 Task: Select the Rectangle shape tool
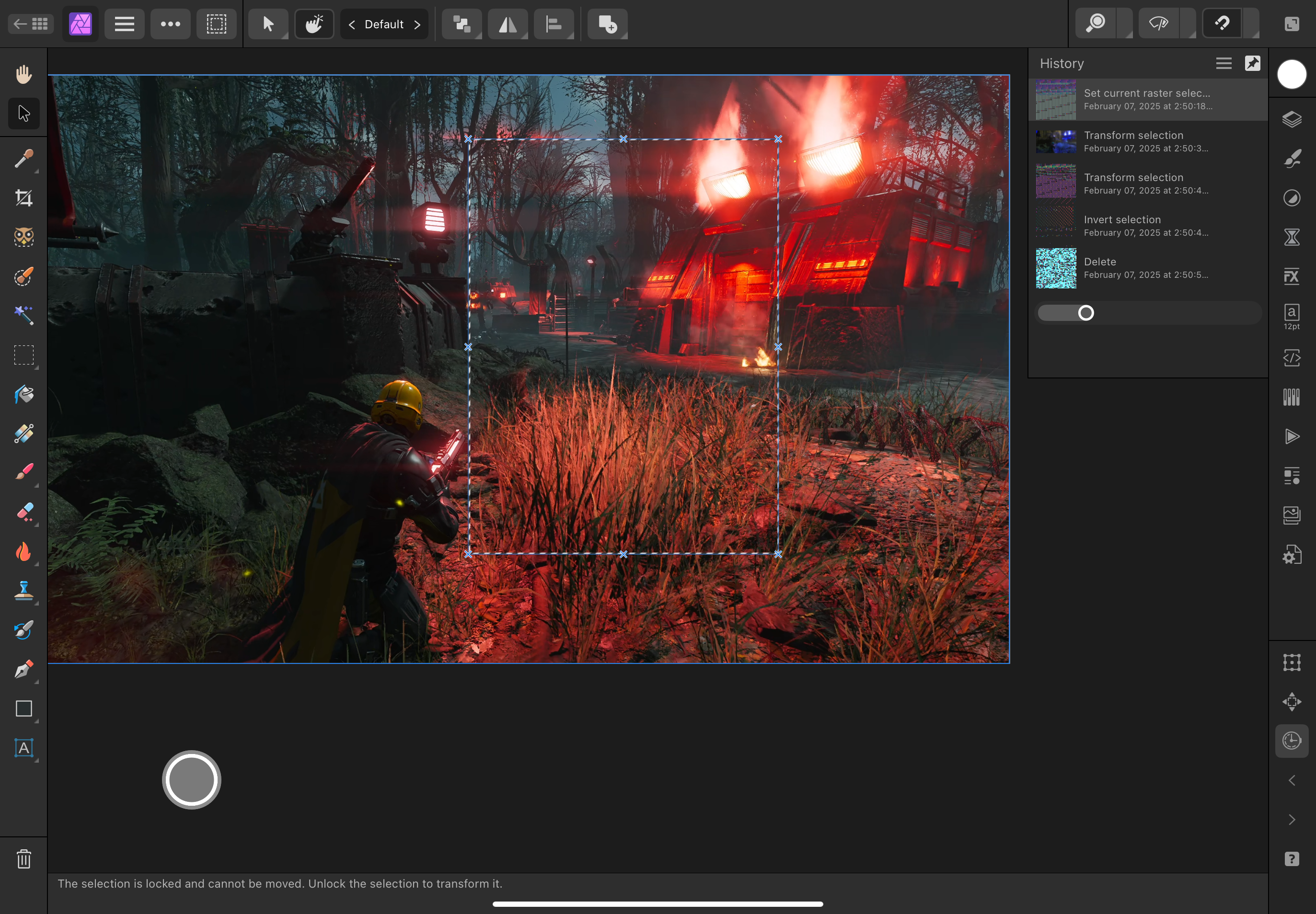tap(23, 708)
